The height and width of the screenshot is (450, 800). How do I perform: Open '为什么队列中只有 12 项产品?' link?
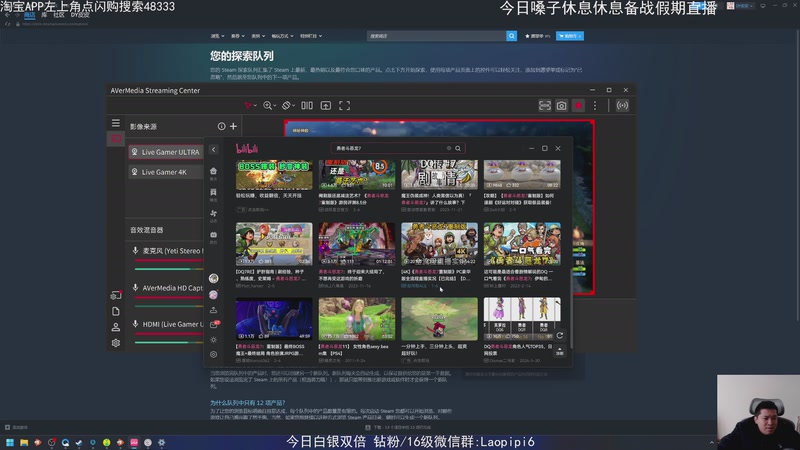[x=247, y=403]
